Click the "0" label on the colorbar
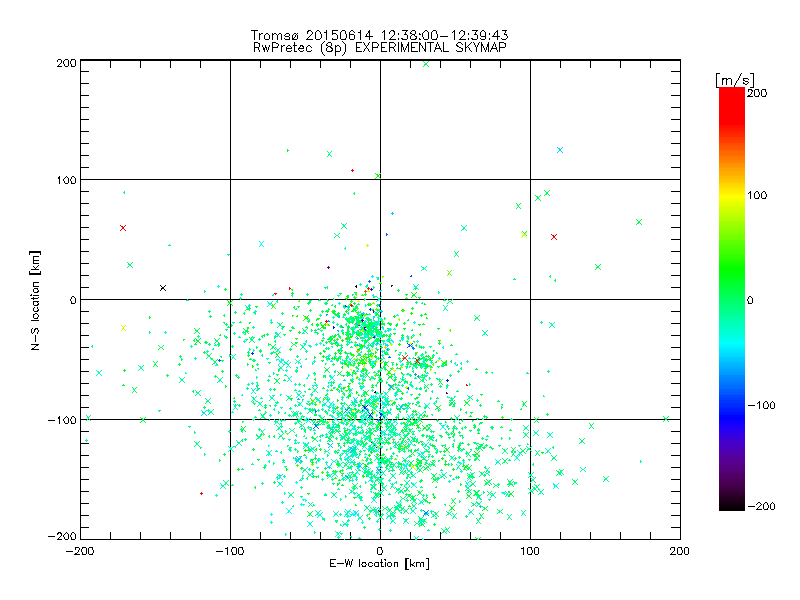 pyautogui.click(x=750, y=301)
